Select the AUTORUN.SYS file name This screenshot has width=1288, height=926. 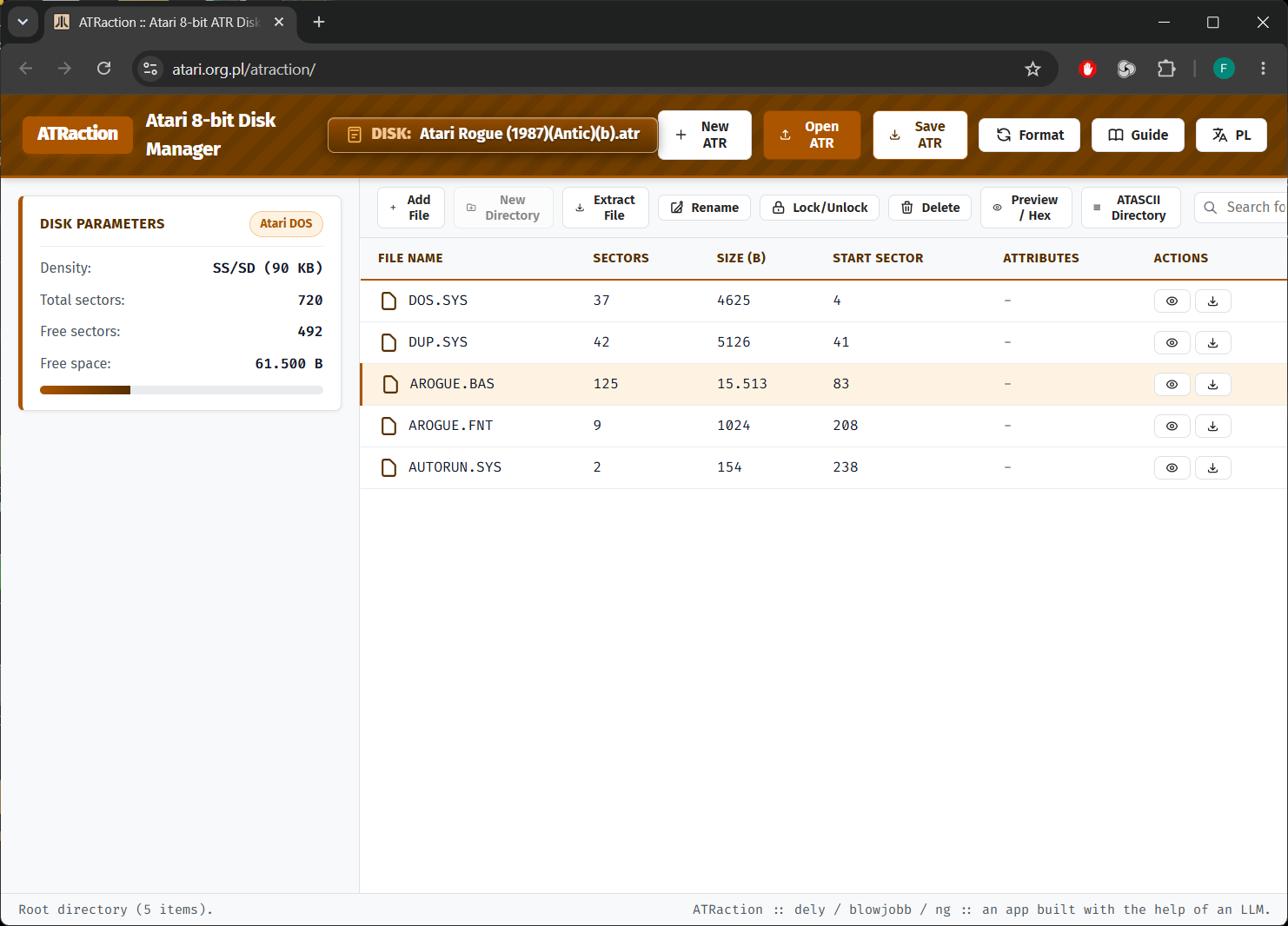click(x=455, y=467)
